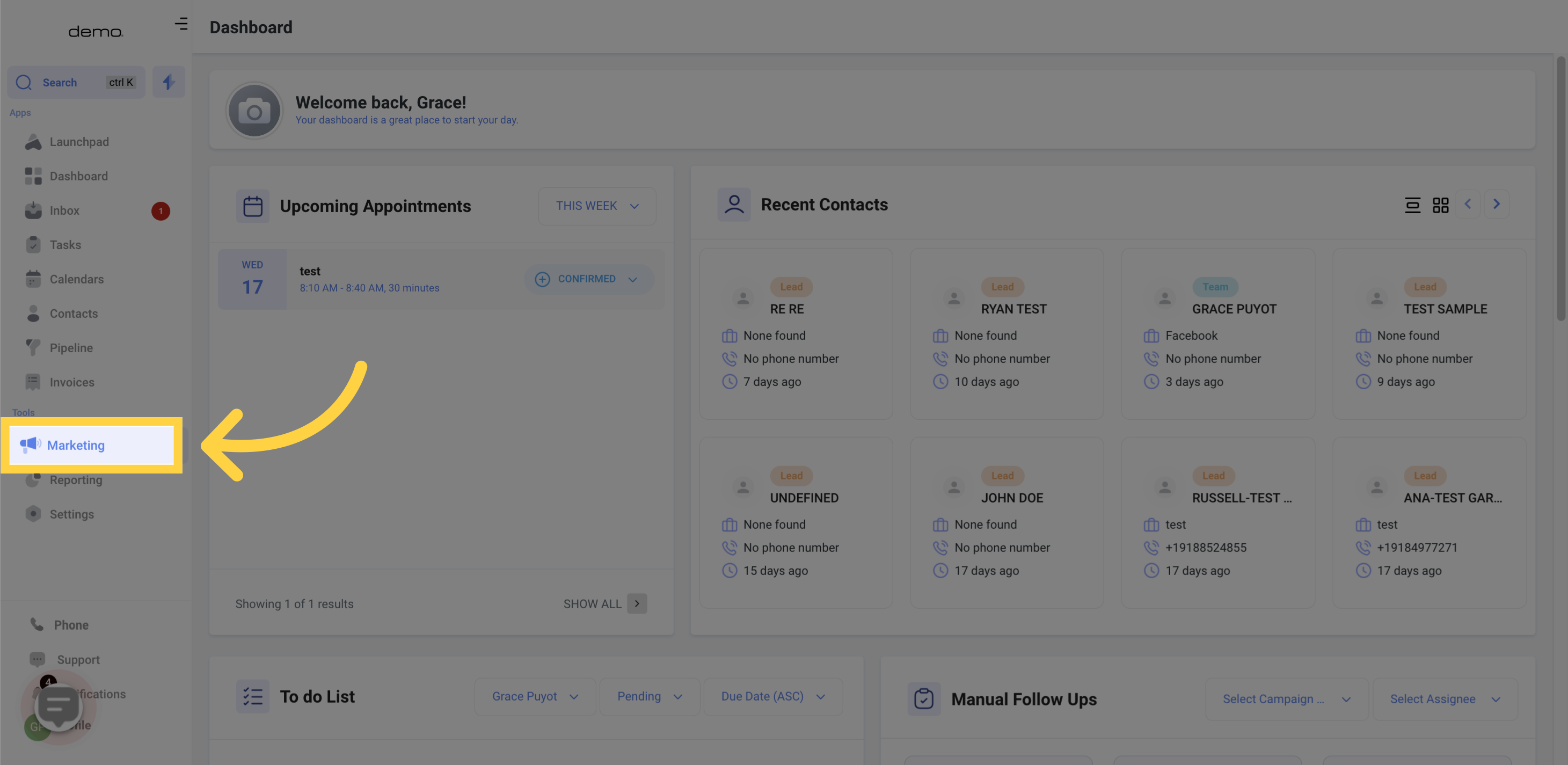Select Marketing in the Tools section
This screenshot has width=1568, height=765.
click(91, 446)
